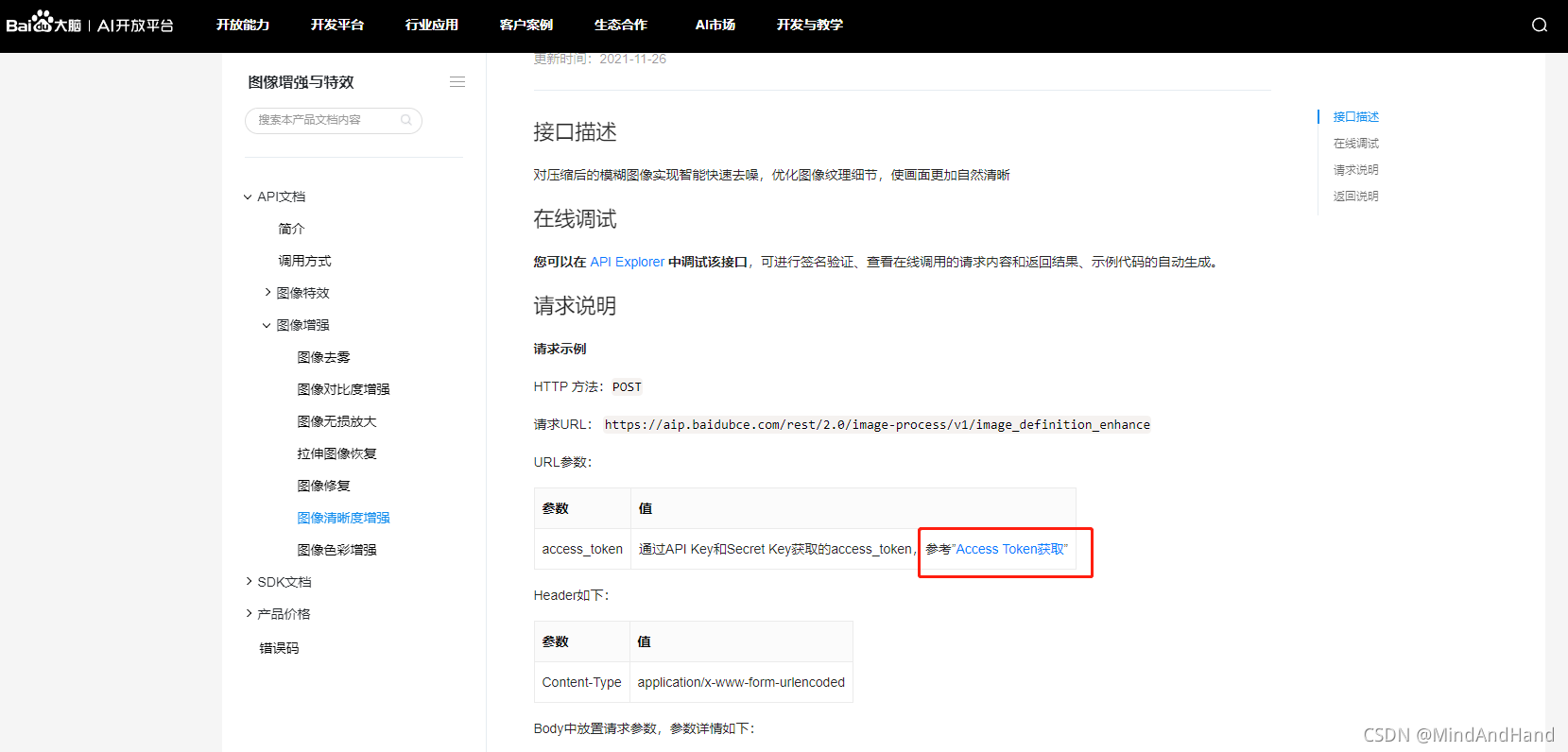
Task: Jump to 接口描述 in page outline
Action: (x=1355, y=117)
